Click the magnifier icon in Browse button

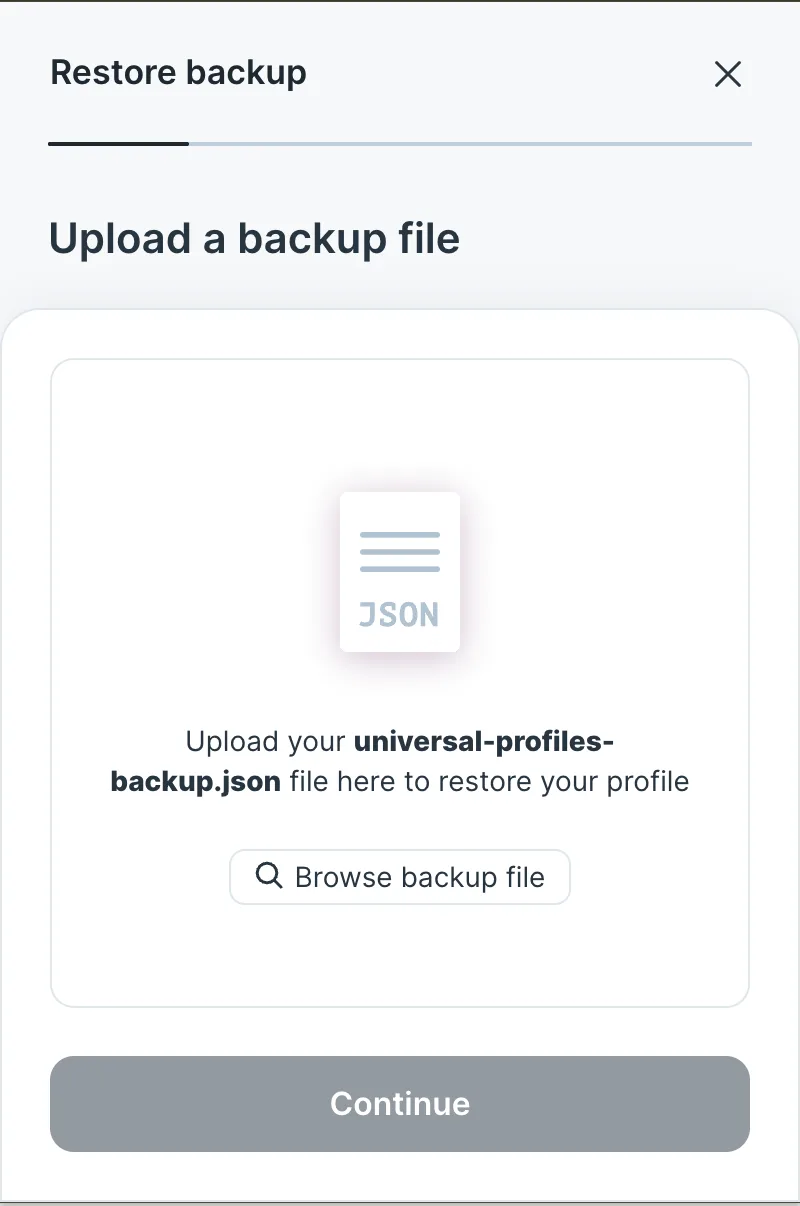[269, 876]
